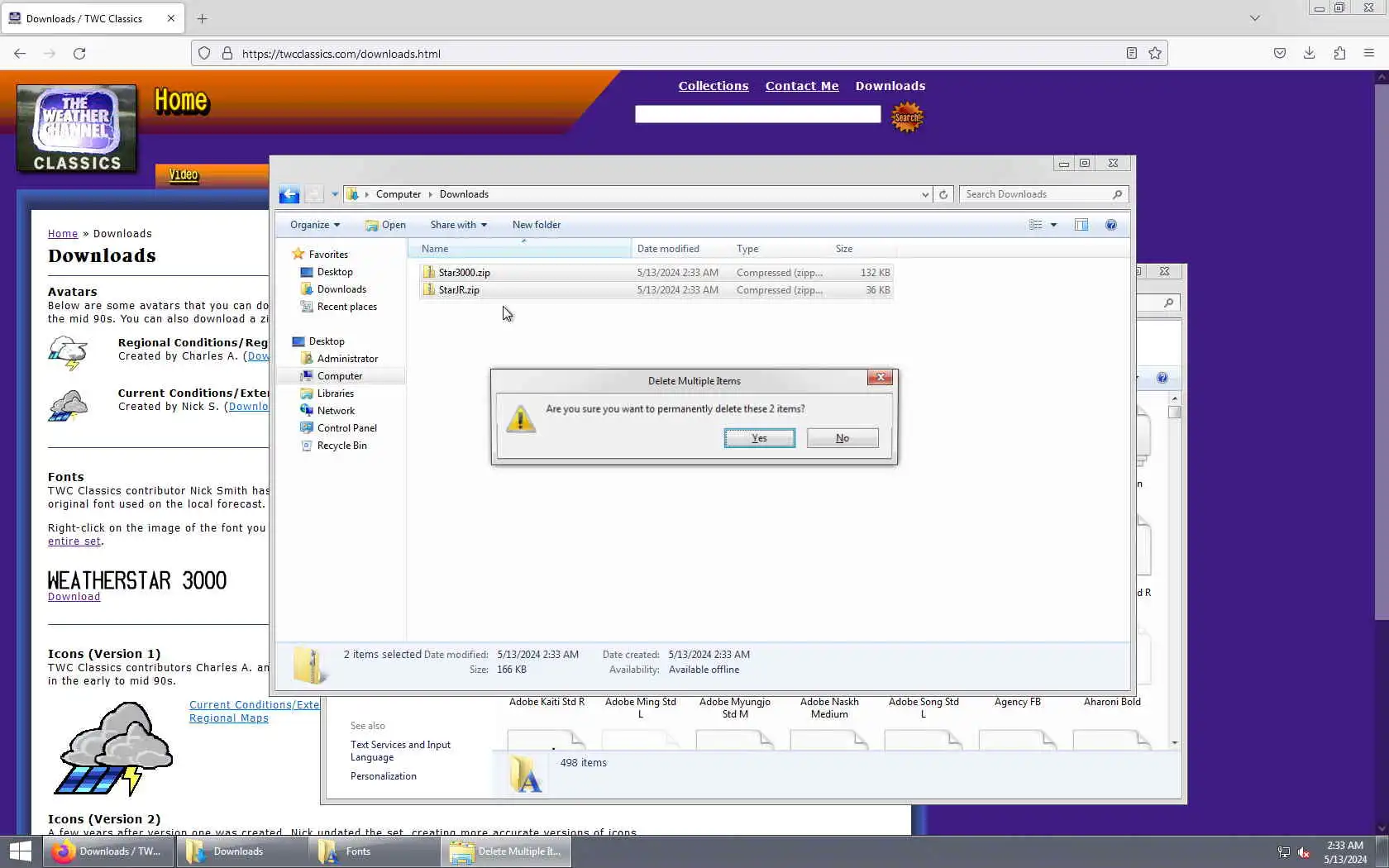Click The Weather Channel Classics logo

click(77, 128)
